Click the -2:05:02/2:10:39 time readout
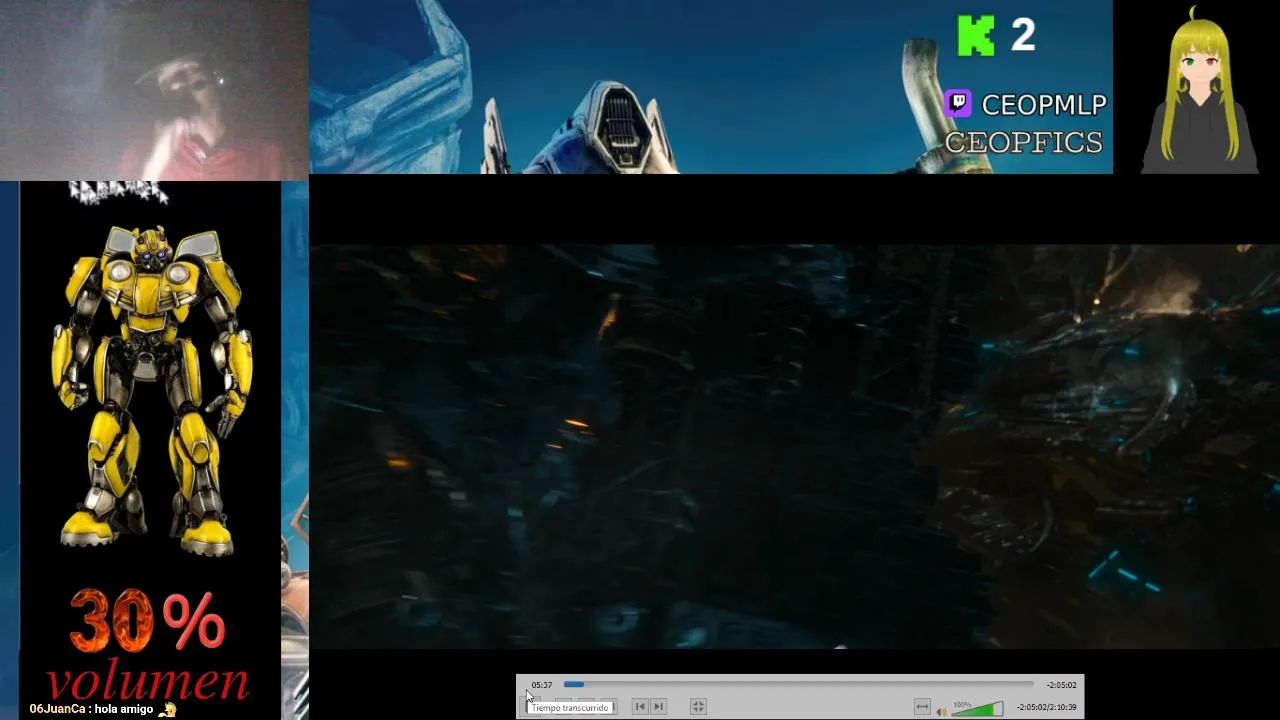1280x720 pixels. (x=1046, y=707)
